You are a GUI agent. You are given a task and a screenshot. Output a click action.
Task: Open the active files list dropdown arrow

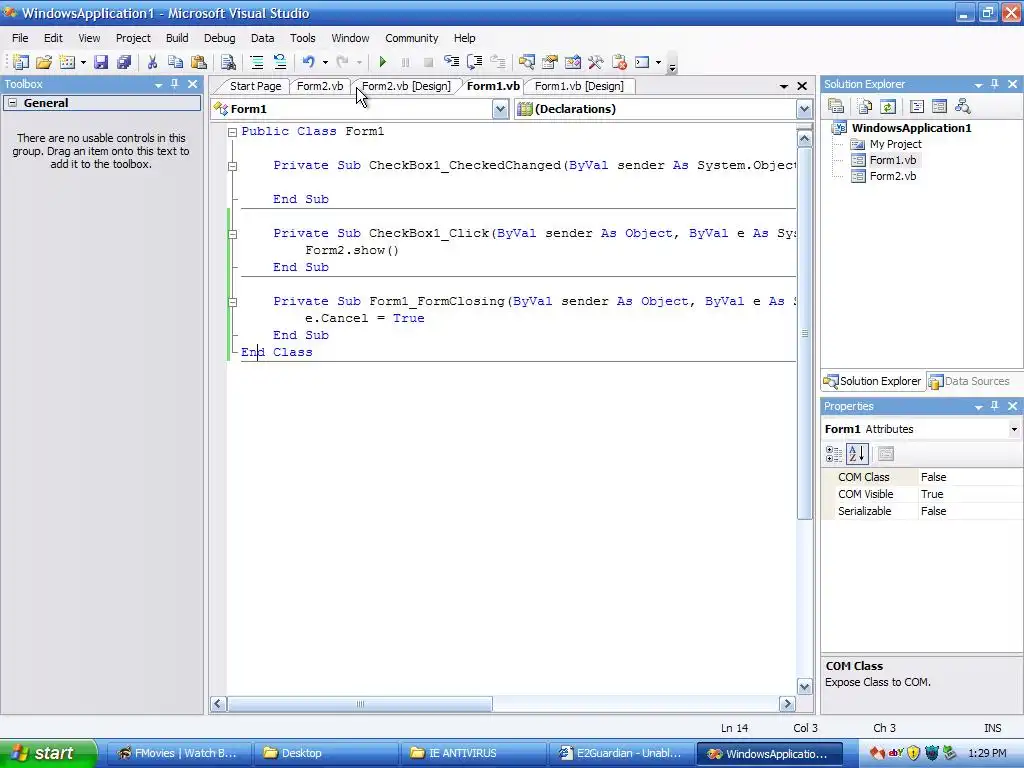click(x=784, y=86)
